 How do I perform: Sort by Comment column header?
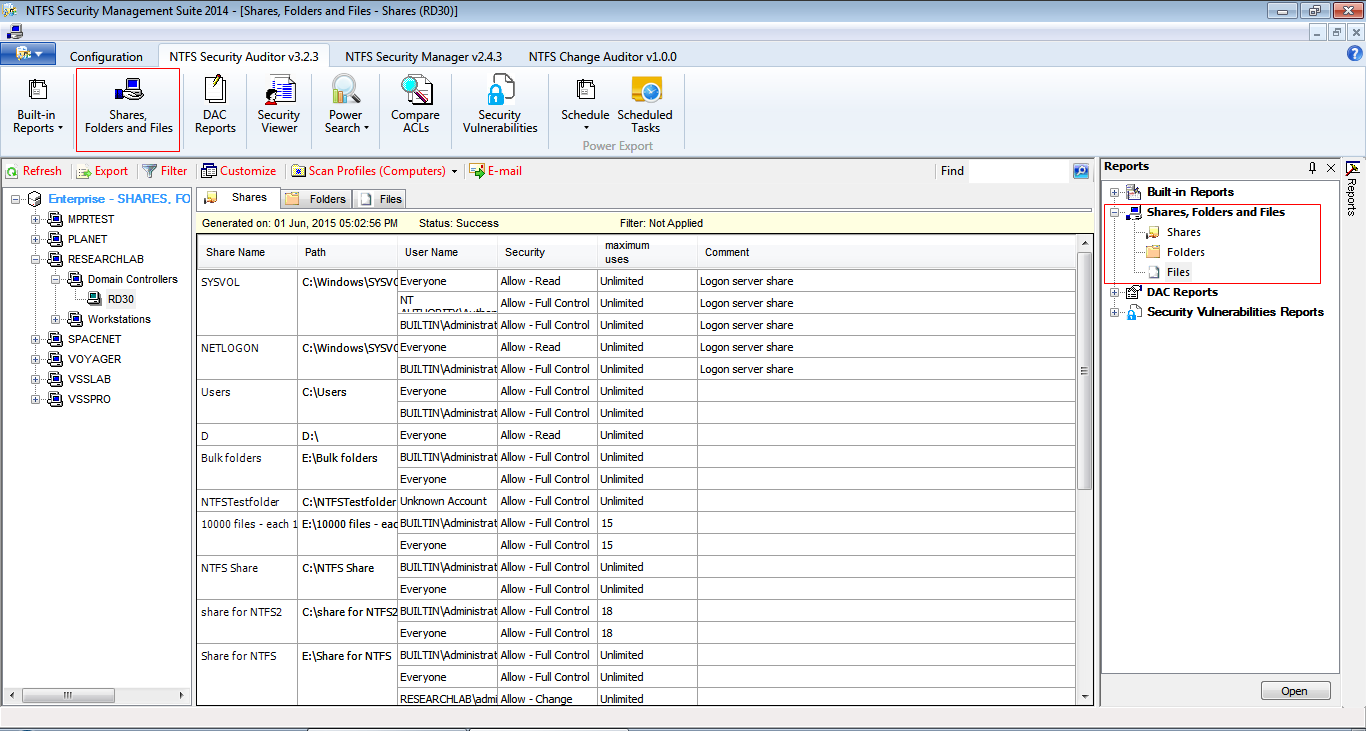886,253
